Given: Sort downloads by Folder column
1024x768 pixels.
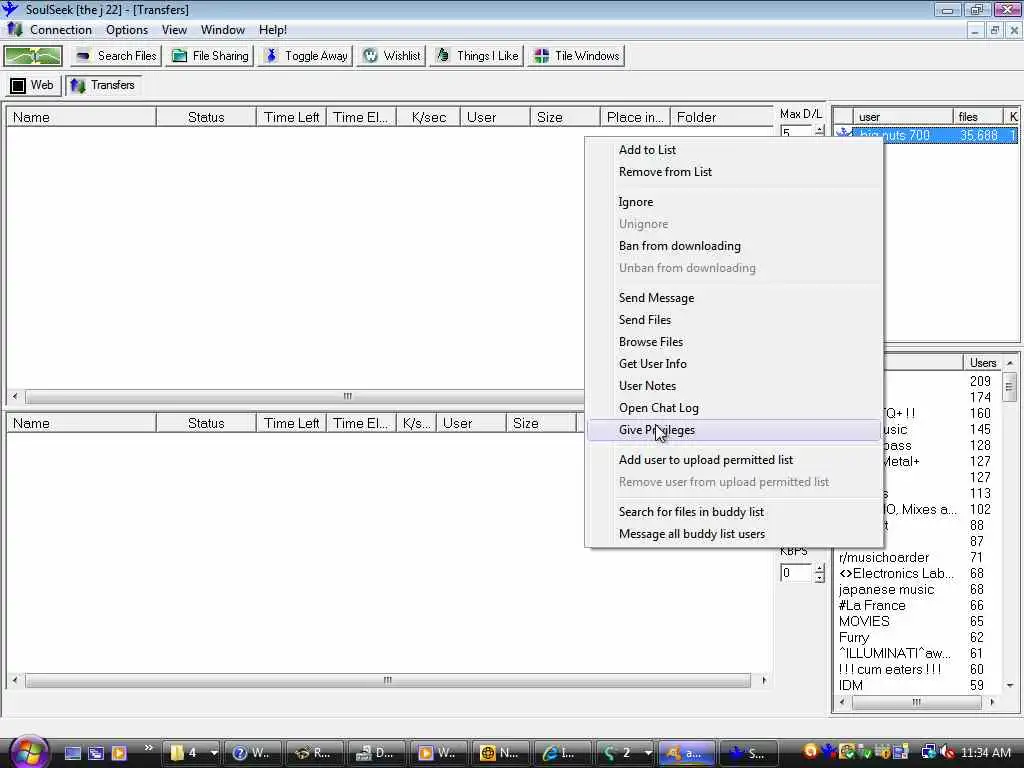Looking at the screenshot, I should (x=721, y=118).
